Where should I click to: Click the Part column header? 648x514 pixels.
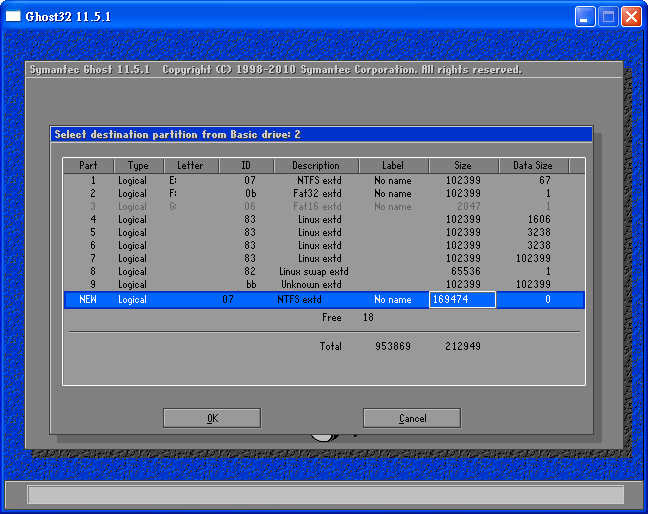point(88,166)
